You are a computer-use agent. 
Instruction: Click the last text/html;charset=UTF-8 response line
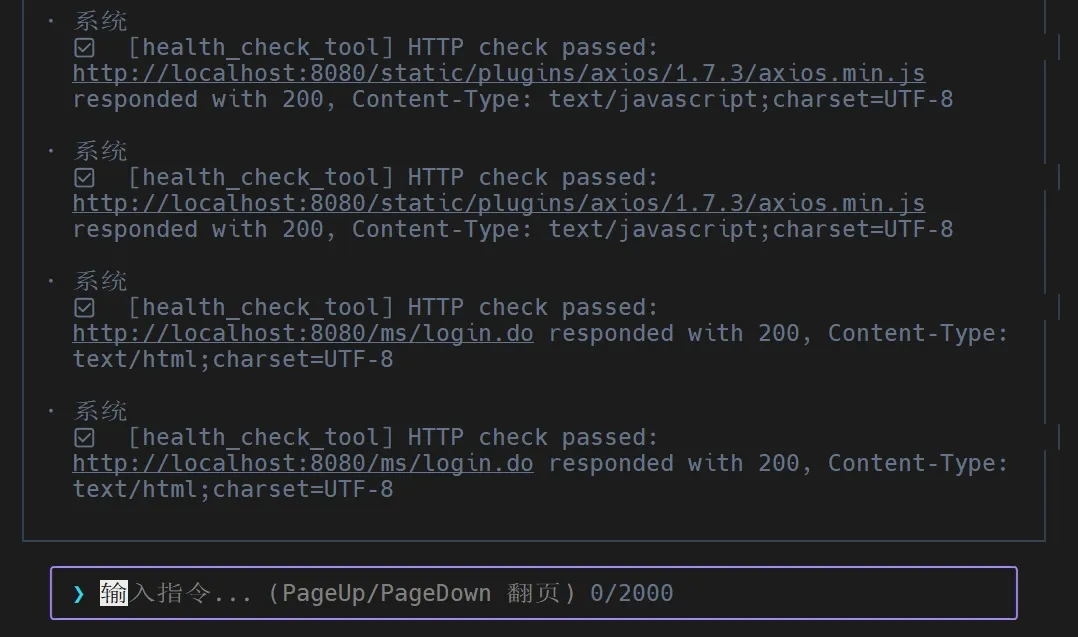click(x=233, y=489)
